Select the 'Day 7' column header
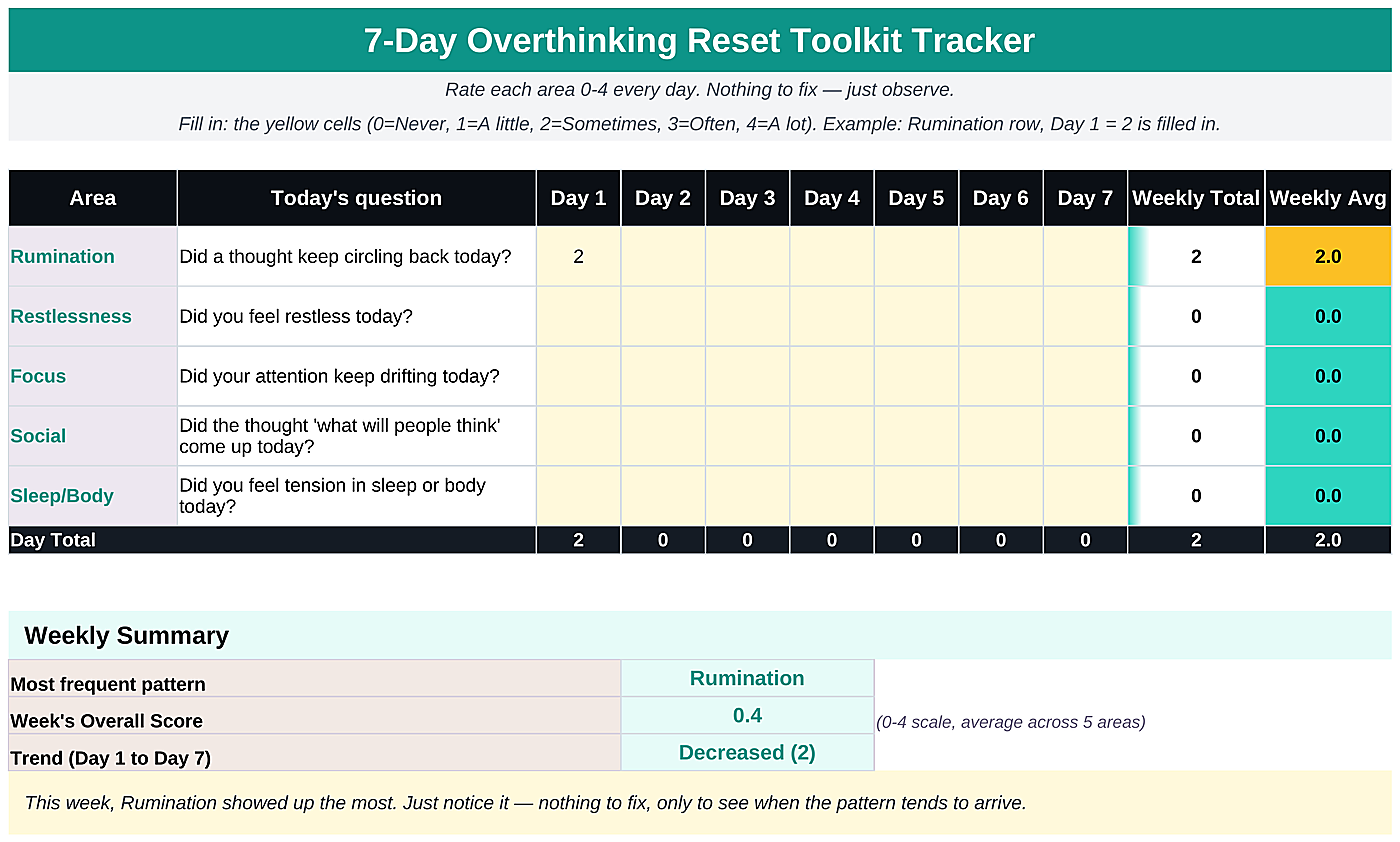The height and width of the screenshot is (842, 1400). [1085, 198]
